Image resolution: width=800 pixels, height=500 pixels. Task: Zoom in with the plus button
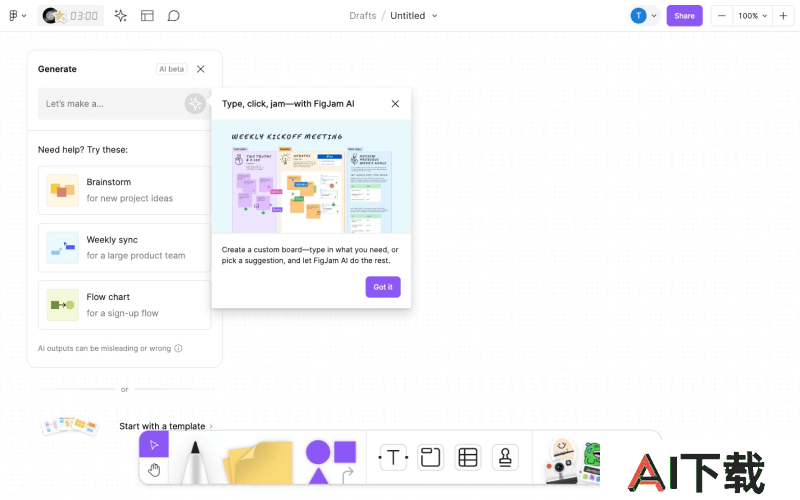pyautogui.click(x=783, y=16)
